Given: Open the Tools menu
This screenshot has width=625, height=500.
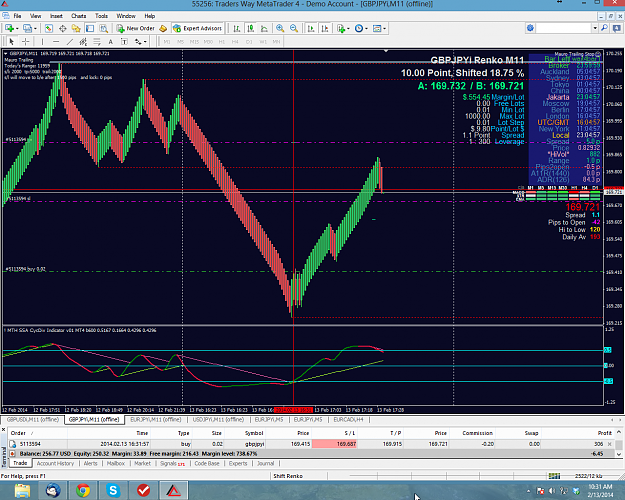Looking at the screenshot, I should [101, 16].
